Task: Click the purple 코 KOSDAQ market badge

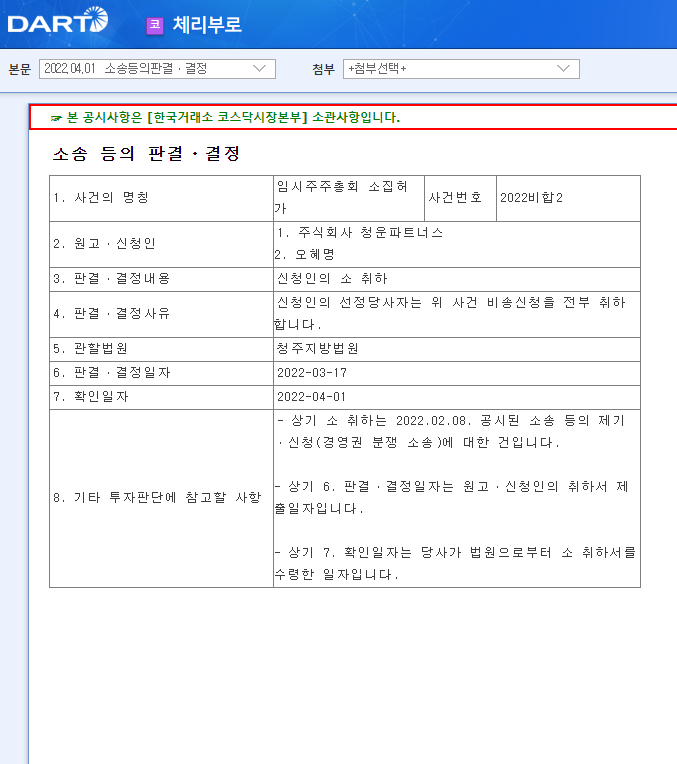Action: [155, 25]
